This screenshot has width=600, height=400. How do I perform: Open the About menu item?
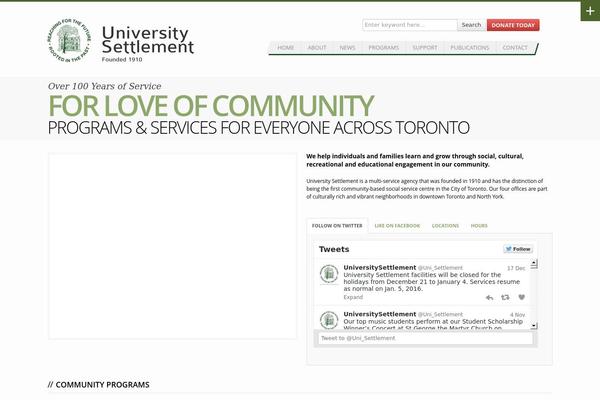[317, 48]
